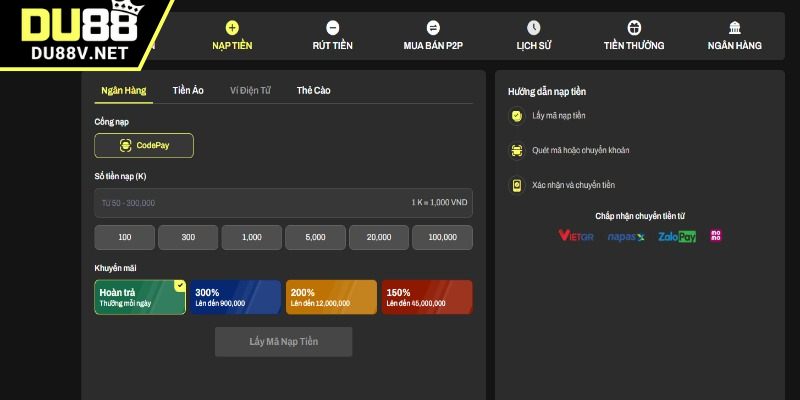Pick the red 150% promotion card
The image size is (800, 400).
[427, 297]
